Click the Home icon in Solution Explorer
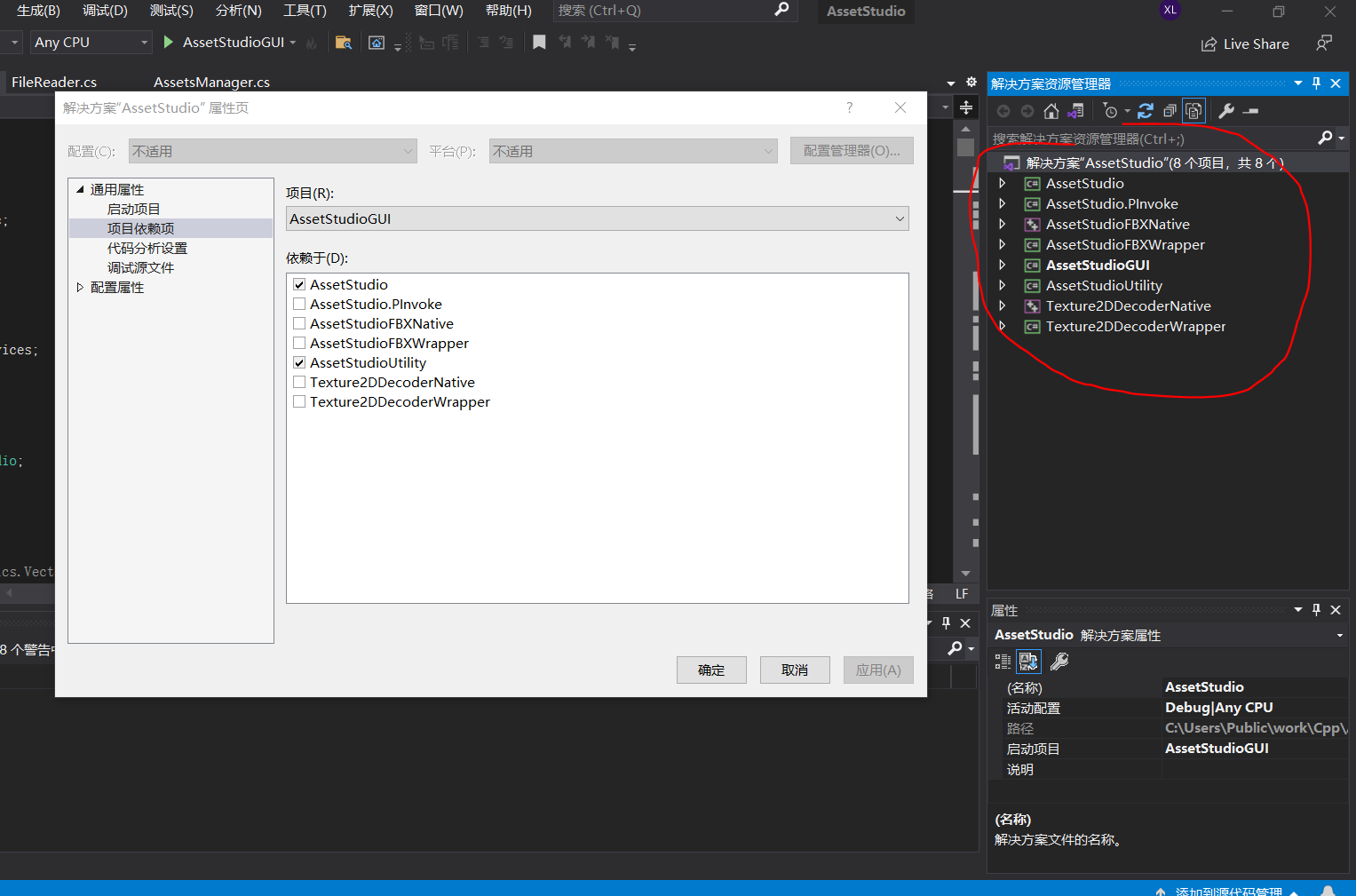This screenshot has width=1356, height=896. tap(1051, 111)
